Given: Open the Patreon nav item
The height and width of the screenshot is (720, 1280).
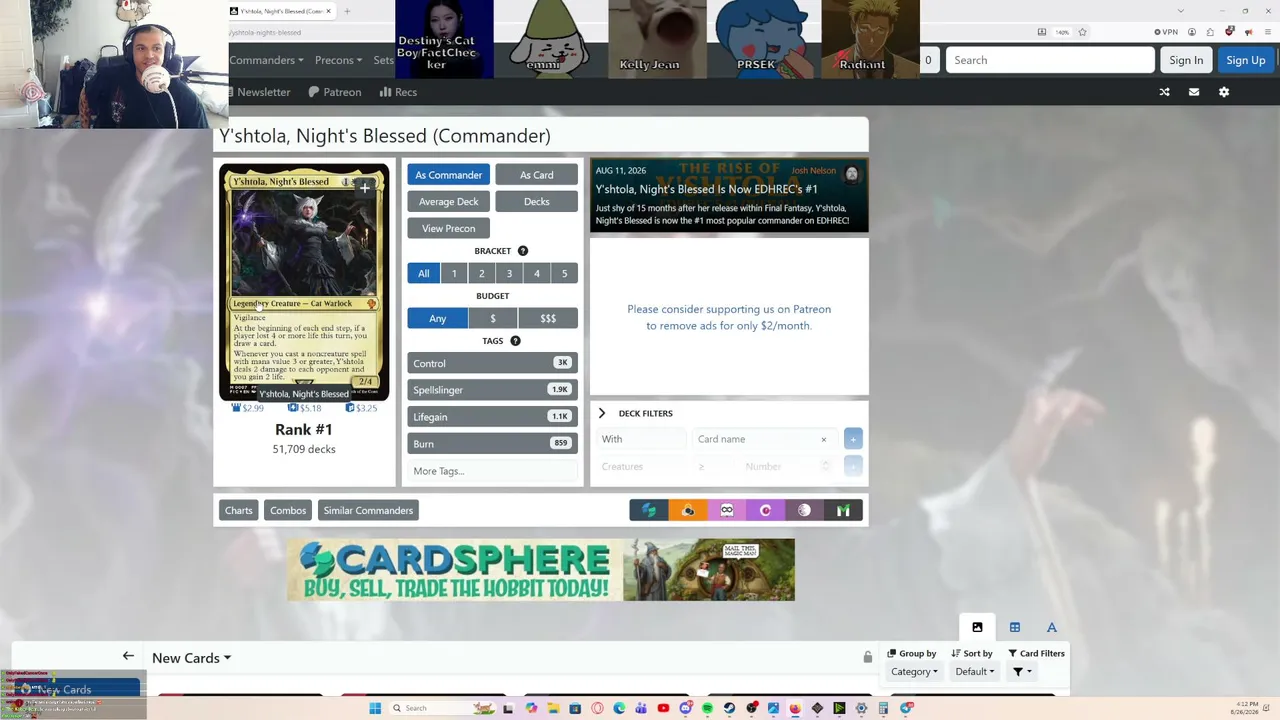Looking at the screenshot, I should click(335, 92).
